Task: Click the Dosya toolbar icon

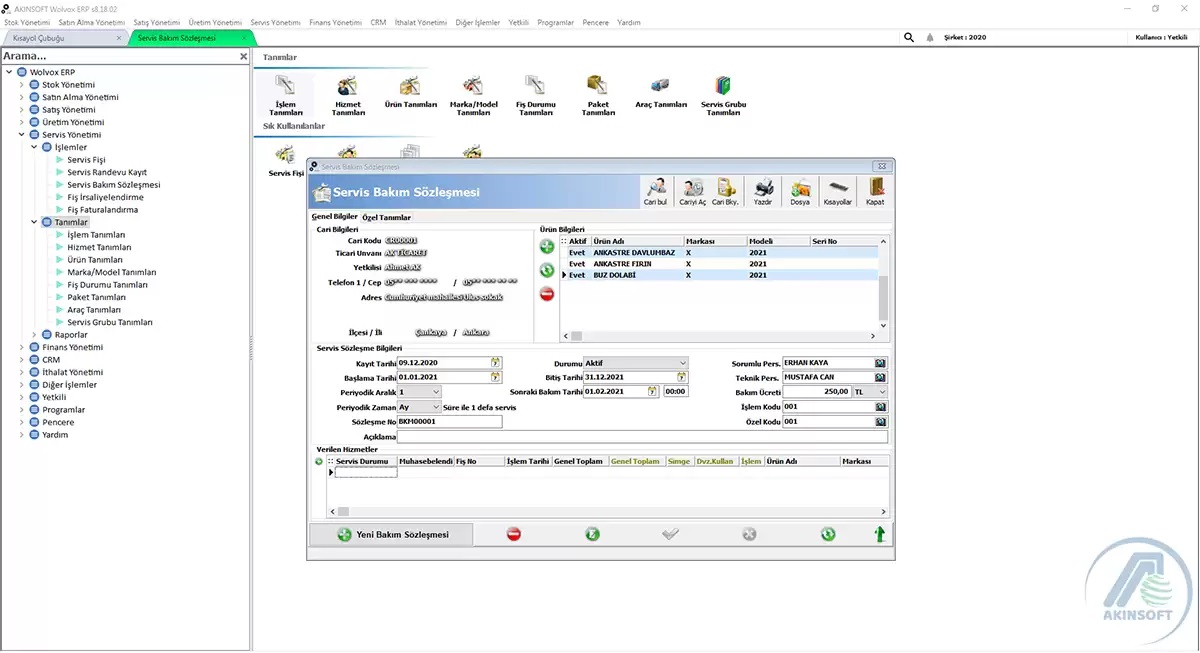Action: [800, 190]
